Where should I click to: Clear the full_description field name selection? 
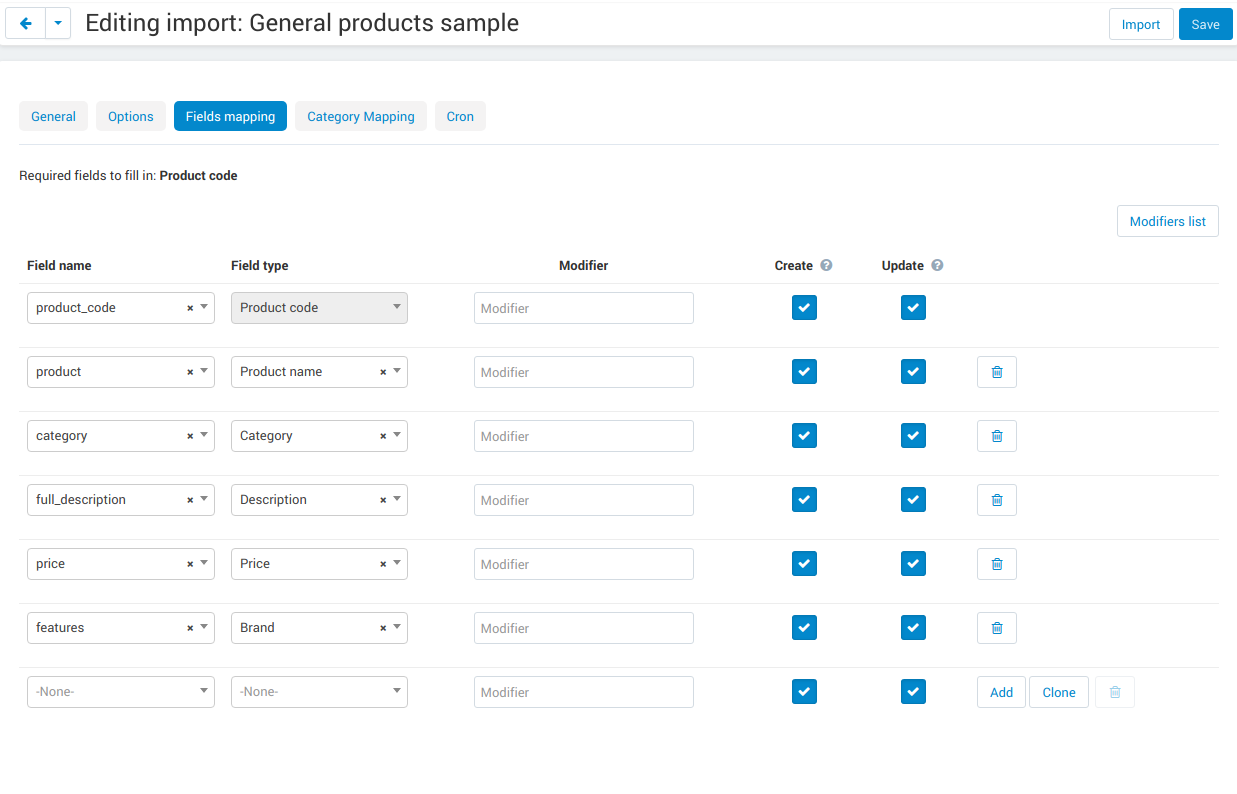pos(190,500)
